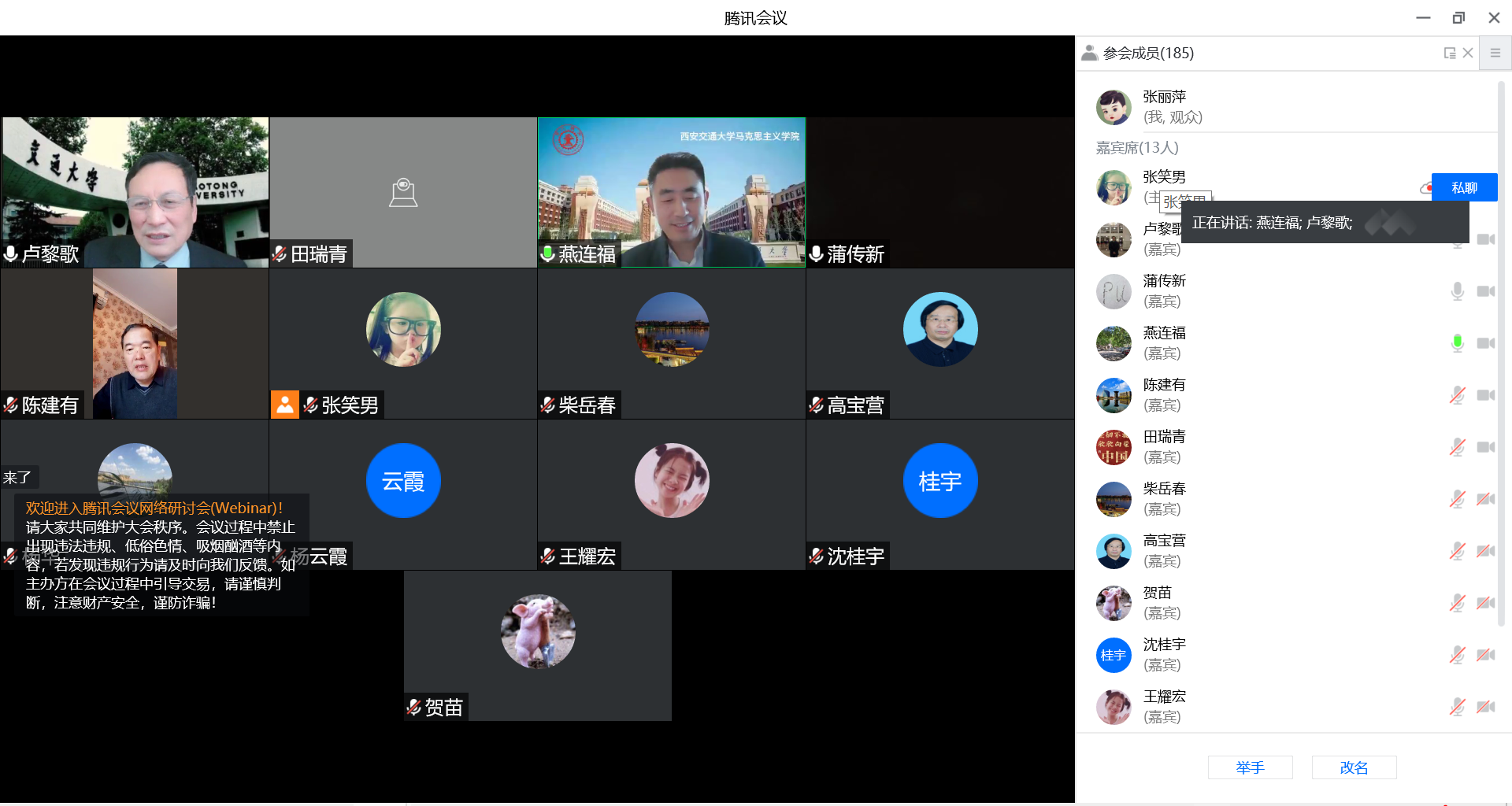This screenshot has width=1512, height=806.
Task: Select 燕连福's speaking video tile
Action: coord(671,192)
